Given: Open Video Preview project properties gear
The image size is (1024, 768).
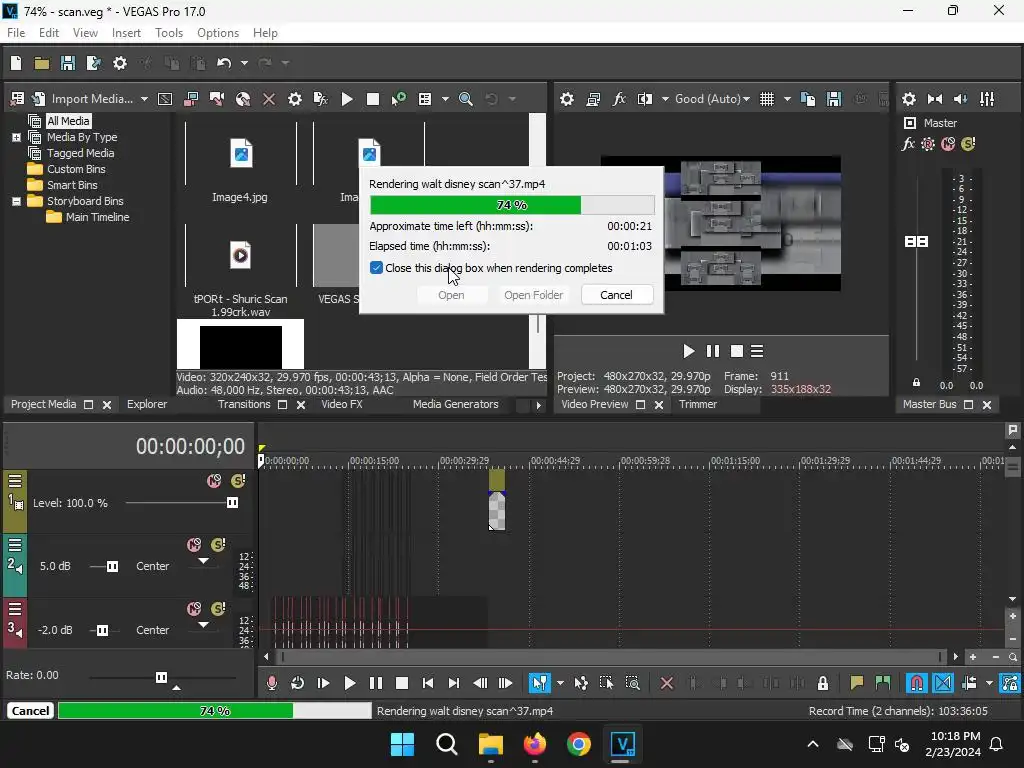Looking at the screenshot, I should (567, 99).
